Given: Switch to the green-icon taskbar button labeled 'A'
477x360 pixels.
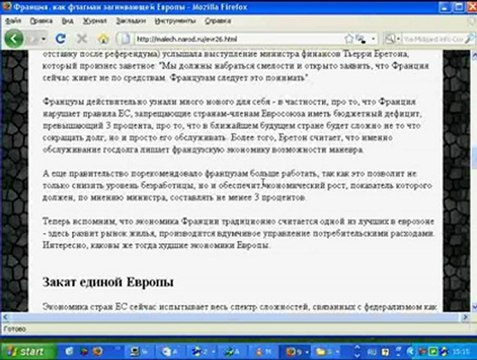Looking at the screenshot, I should [233, 351].
